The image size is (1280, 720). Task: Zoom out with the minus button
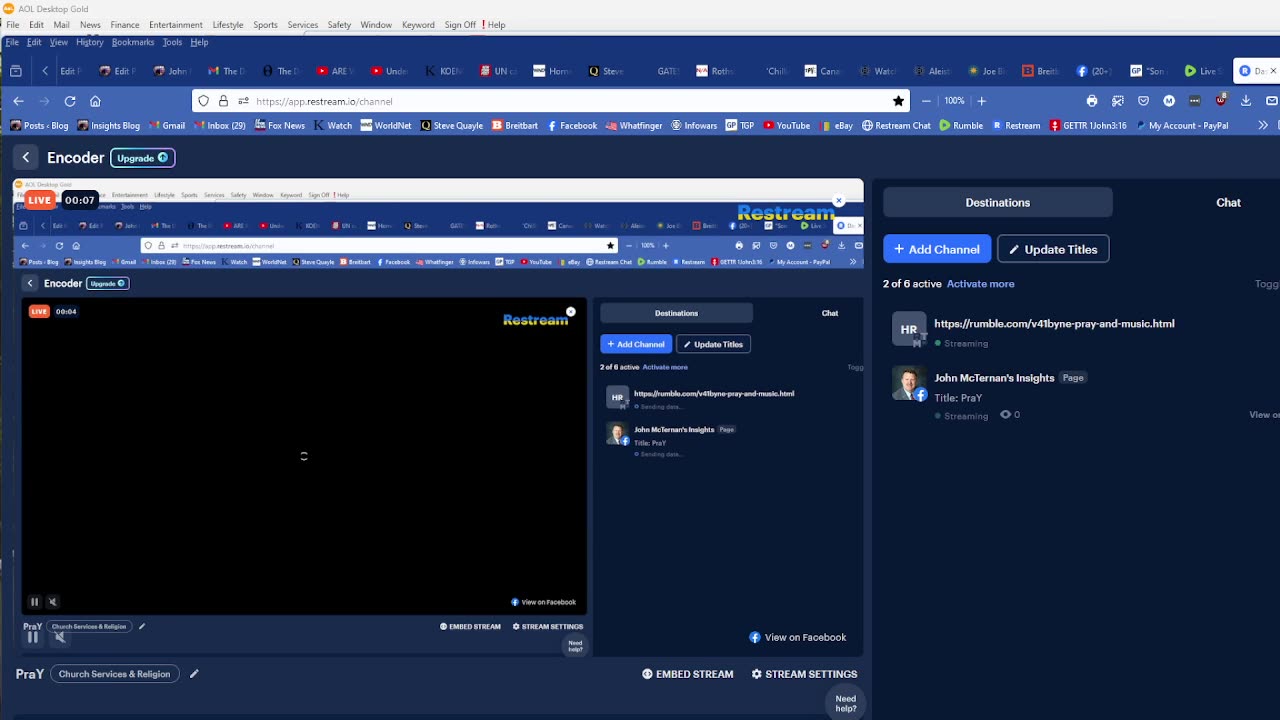pyautogui.click(x=926, y=101)
